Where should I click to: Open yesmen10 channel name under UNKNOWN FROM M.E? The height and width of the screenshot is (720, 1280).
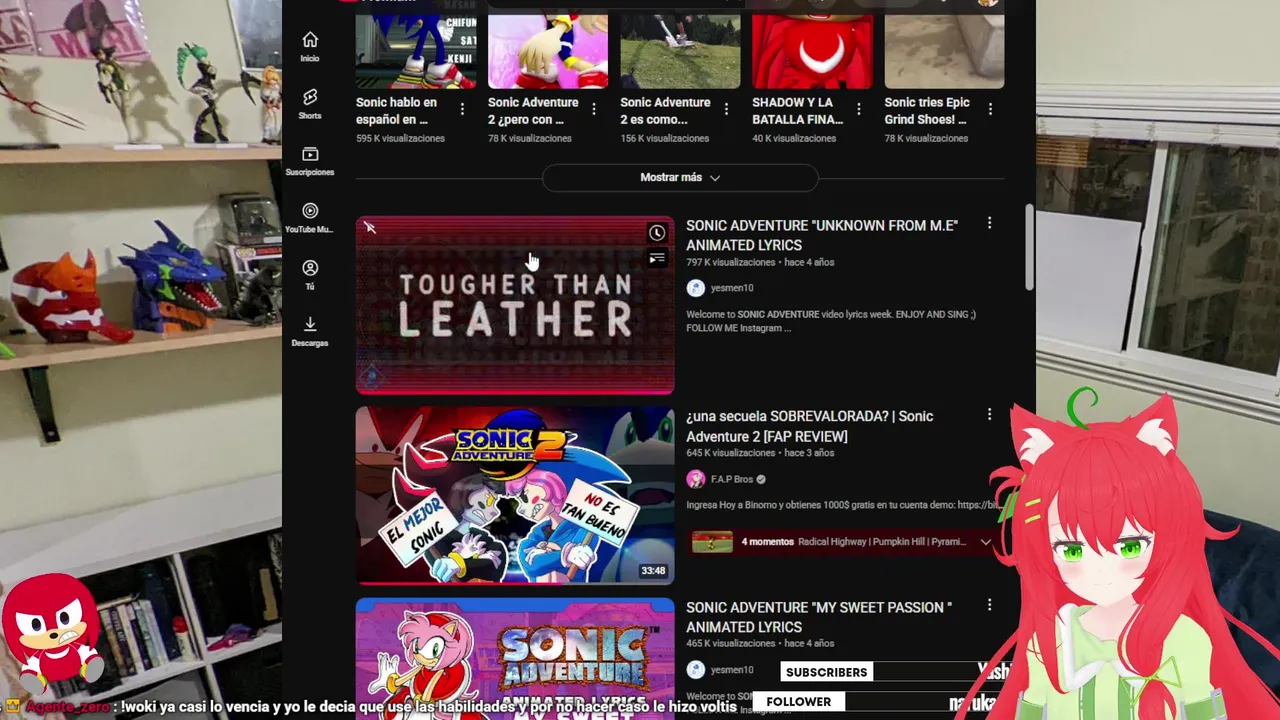tap(732, 288)
